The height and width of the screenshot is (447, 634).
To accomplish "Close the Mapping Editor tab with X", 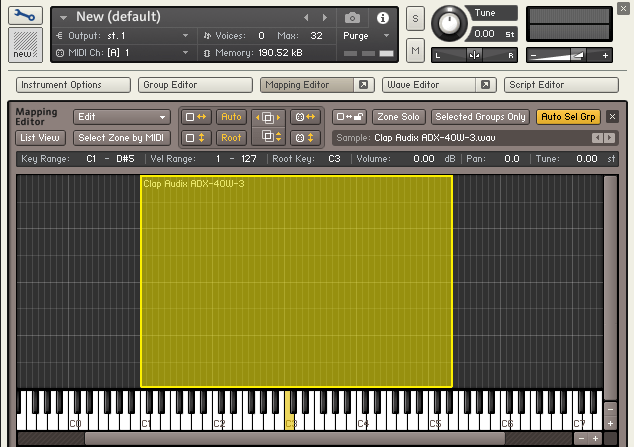I will [363, 85].
